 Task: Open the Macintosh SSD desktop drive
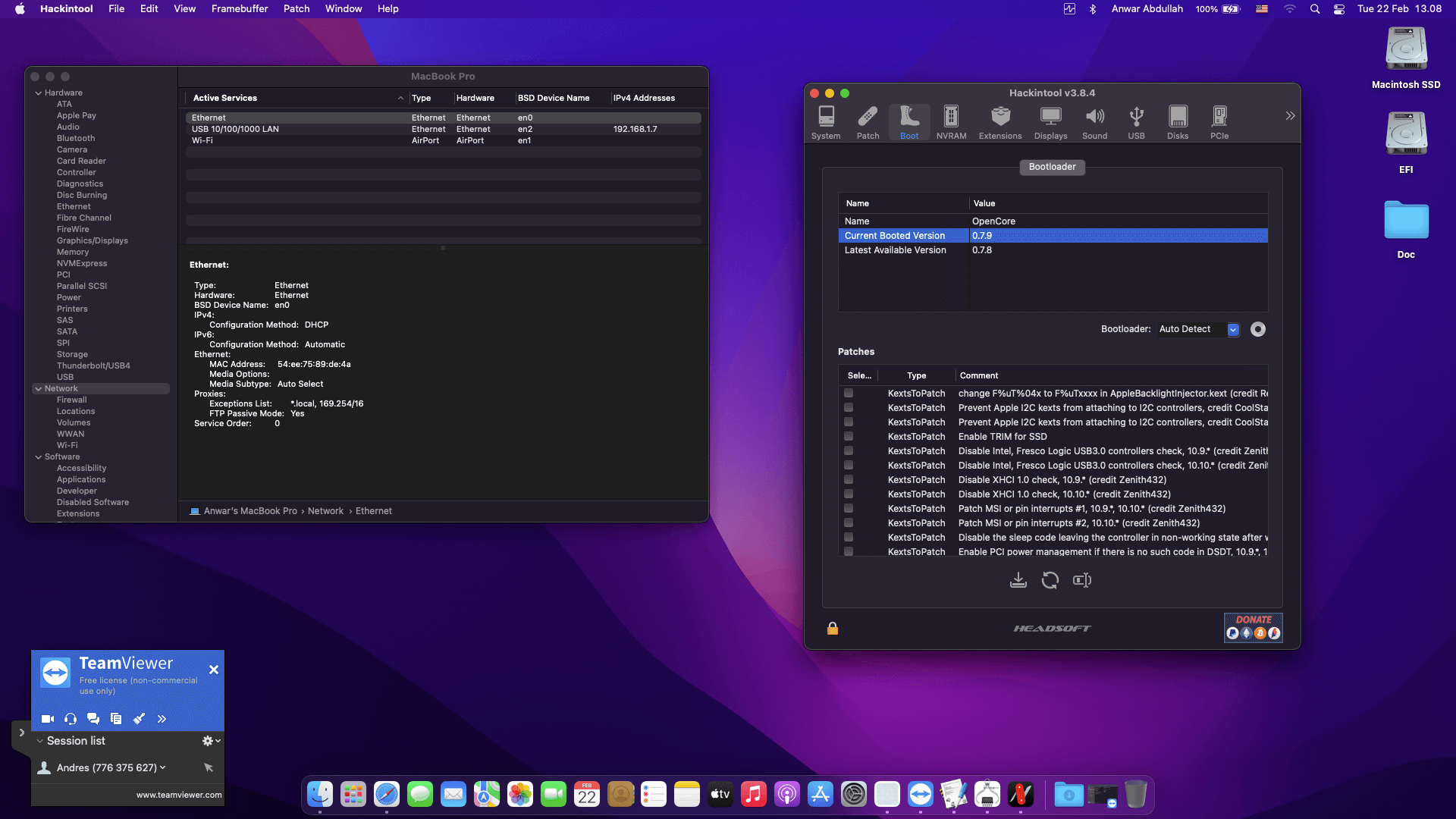(x=1406, y=58)
